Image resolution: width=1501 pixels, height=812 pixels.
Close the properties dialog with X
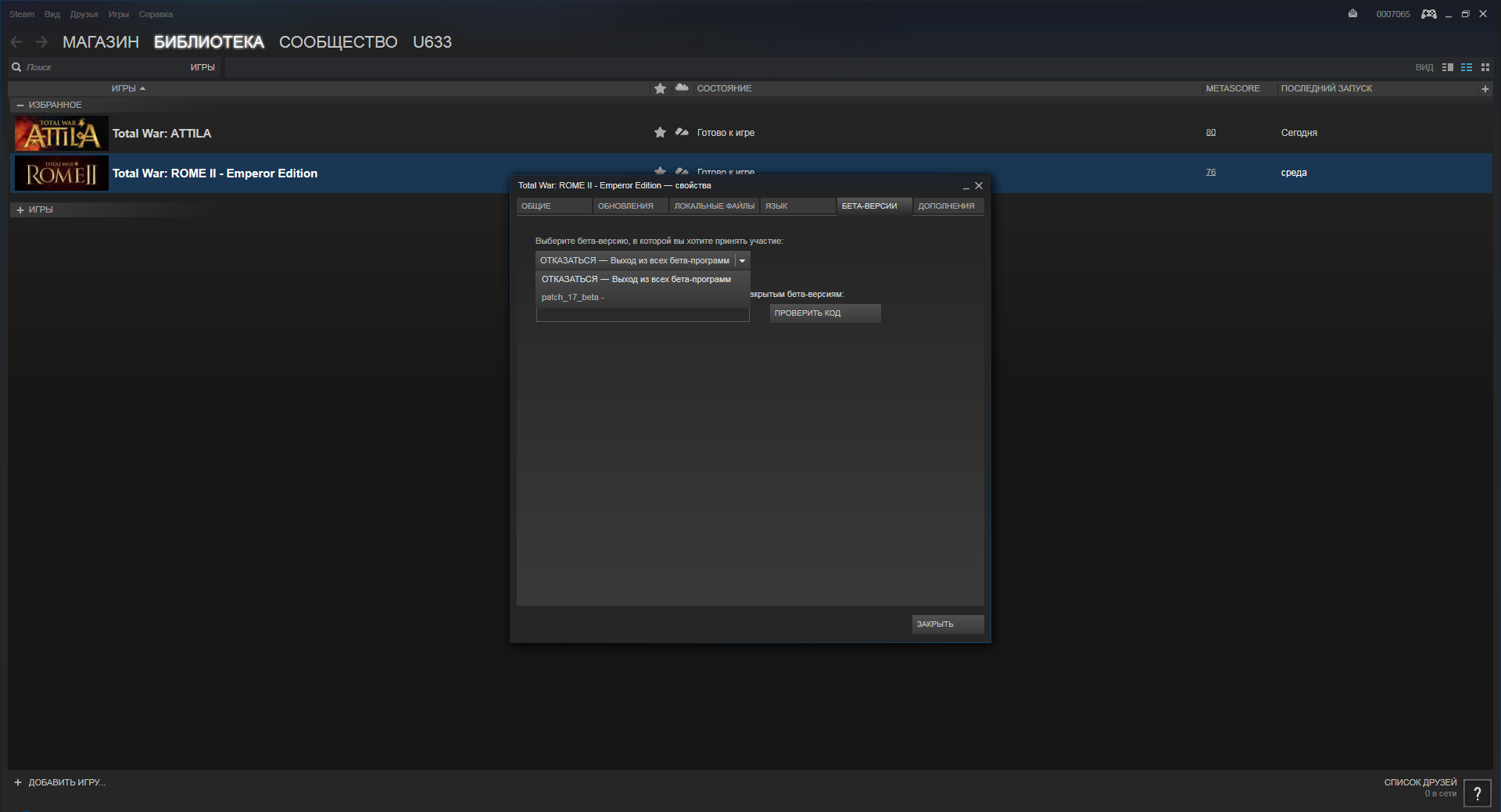[979, 186]
